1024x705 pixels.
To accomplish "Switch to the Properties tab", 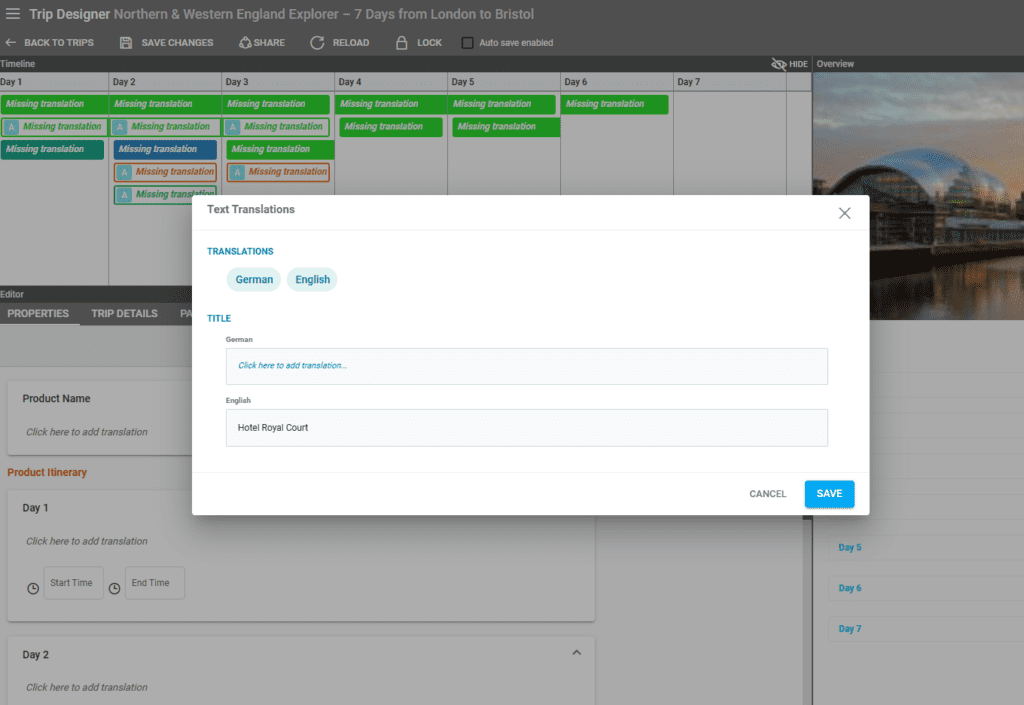I will [38, 314].
